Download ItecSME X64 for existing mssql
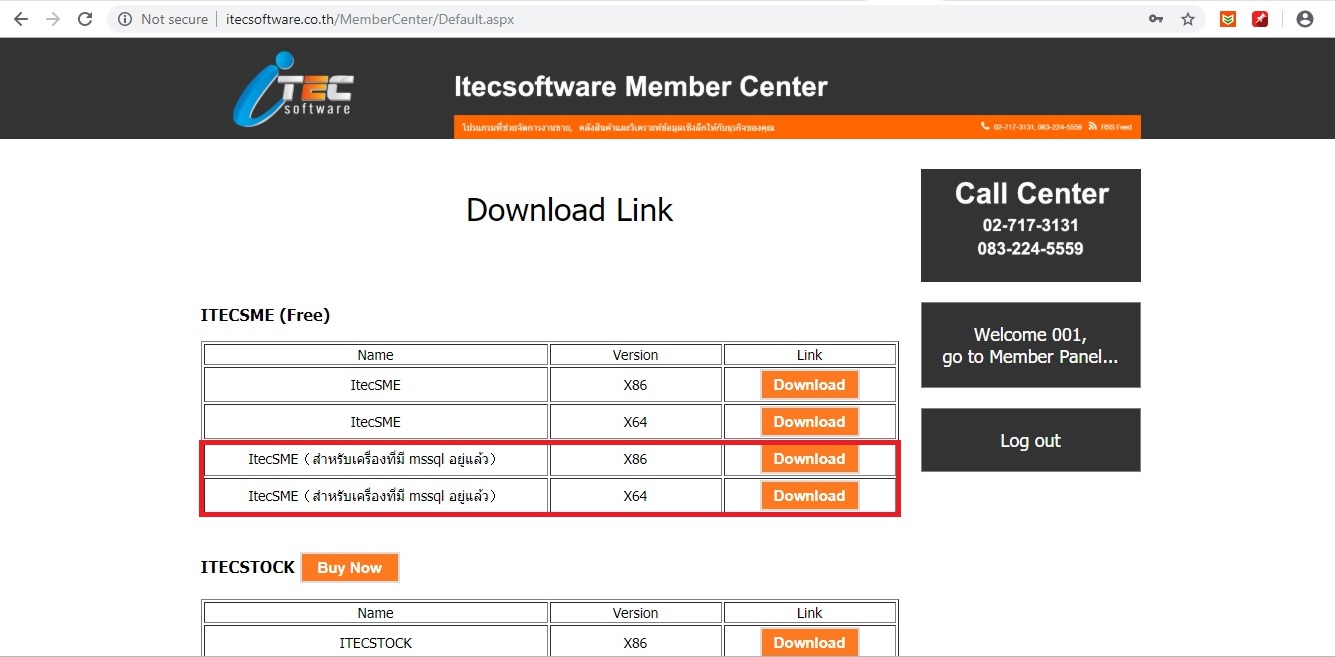 [x=809, y=496]
